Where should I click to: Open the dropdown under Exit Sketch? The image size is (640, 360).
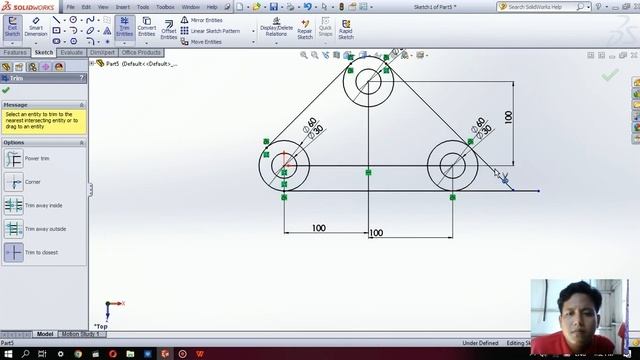pyautogui.click(x=12, y=43)
